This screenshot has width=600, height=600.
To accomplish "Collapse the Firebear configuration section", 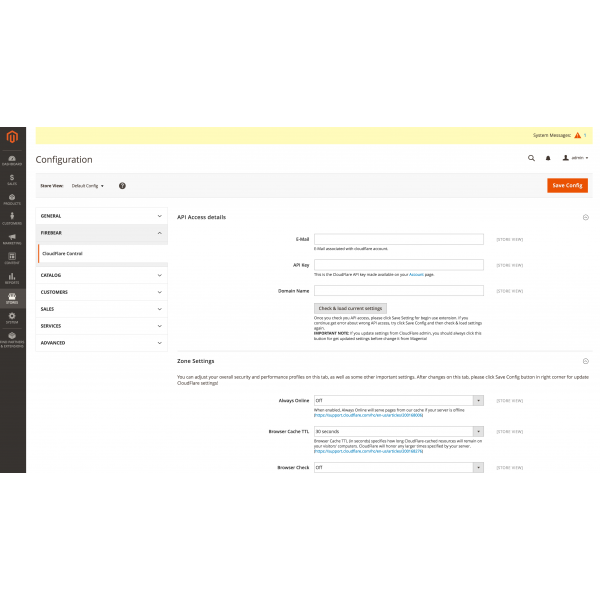I will click(101, 233).
